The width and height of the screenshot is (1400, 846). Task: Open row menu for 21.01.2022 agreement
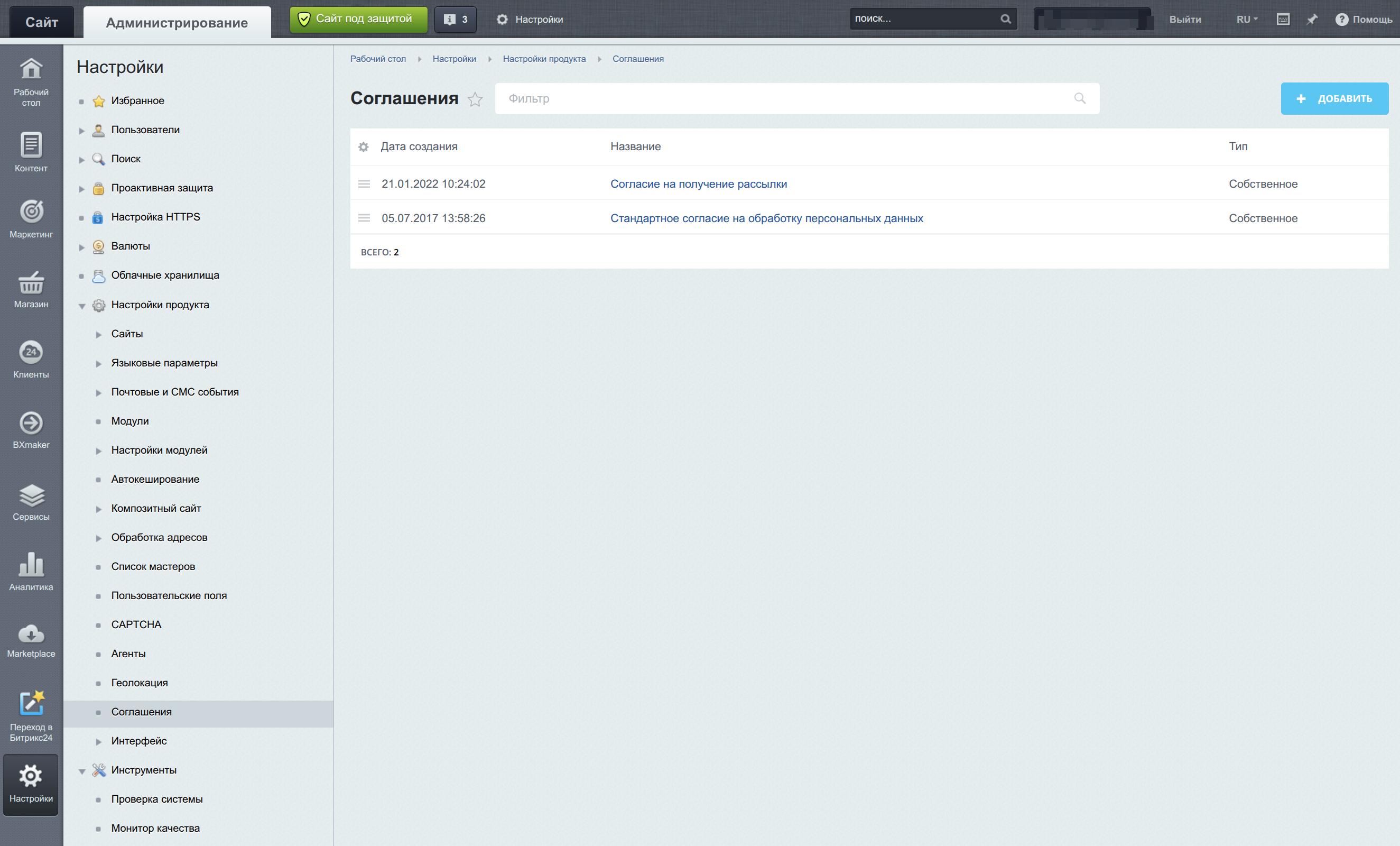click(364, 183)
